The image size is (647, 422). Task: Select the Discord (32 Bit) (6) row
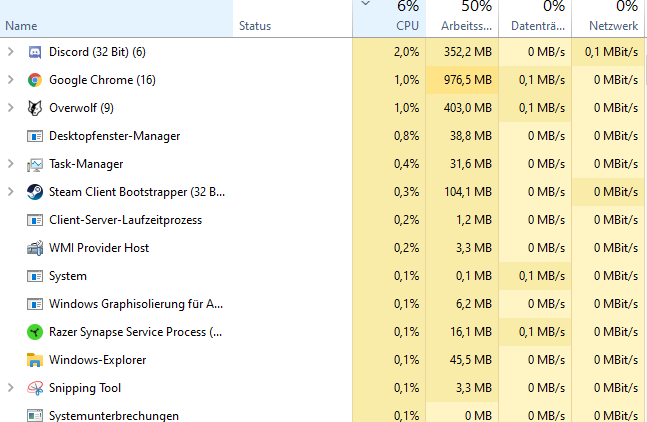pos(323,52)
